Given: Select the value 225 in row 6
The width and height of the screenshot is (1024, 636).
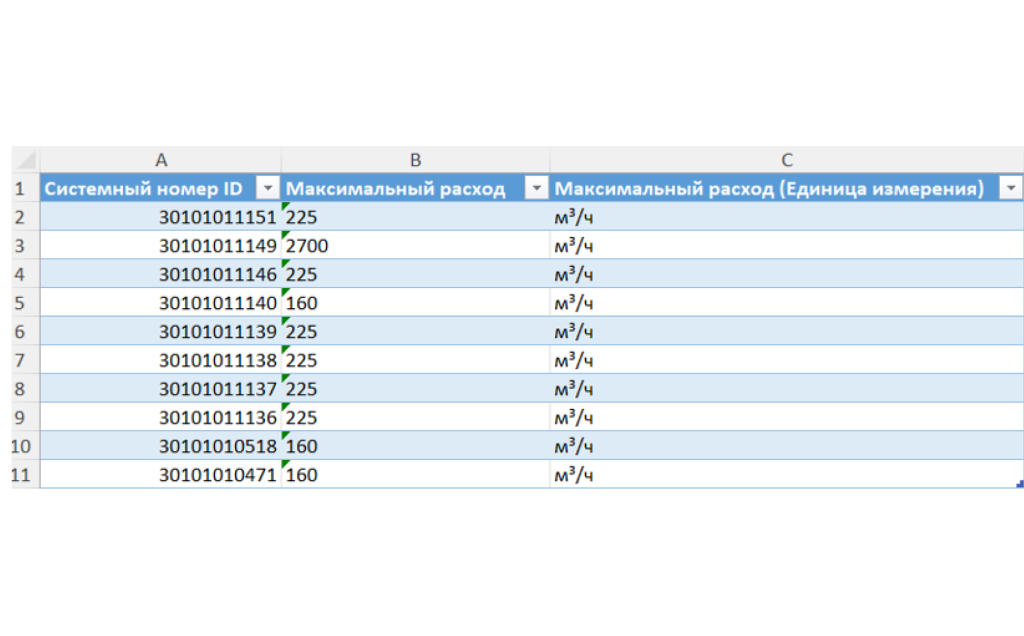Looking at the screenshot, I should (x=415, y=332).
